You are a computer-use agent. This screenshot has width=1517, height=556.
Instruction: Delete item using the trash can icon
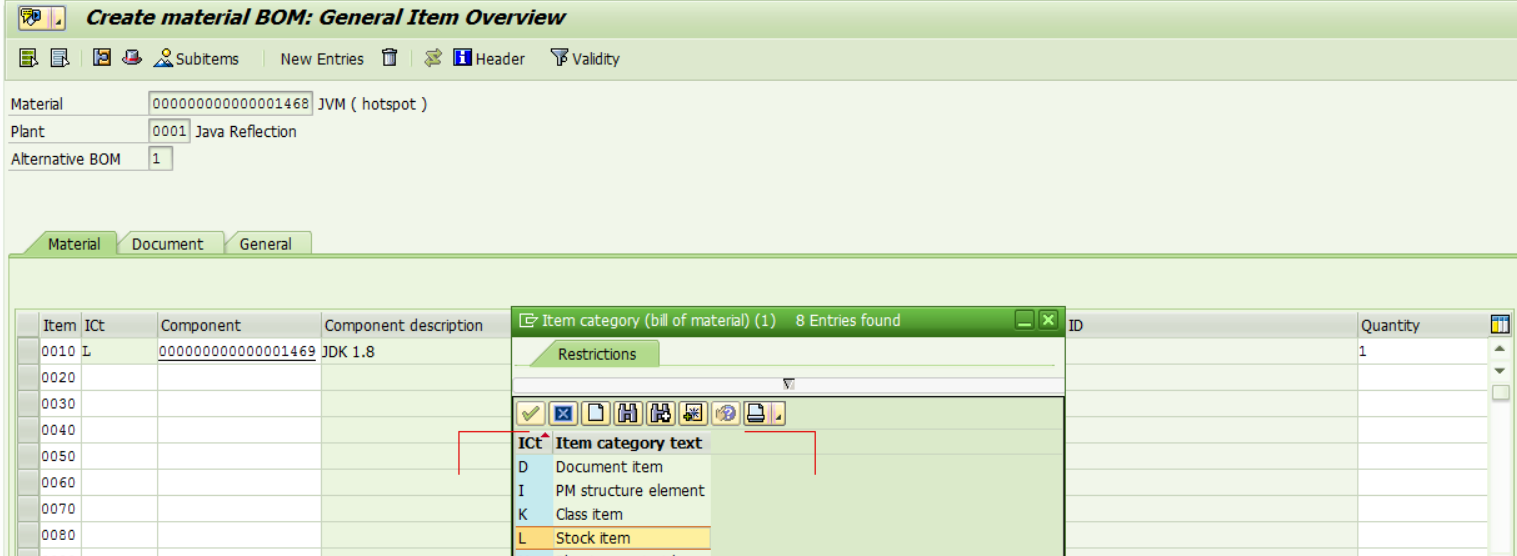(x=390, y=59)
